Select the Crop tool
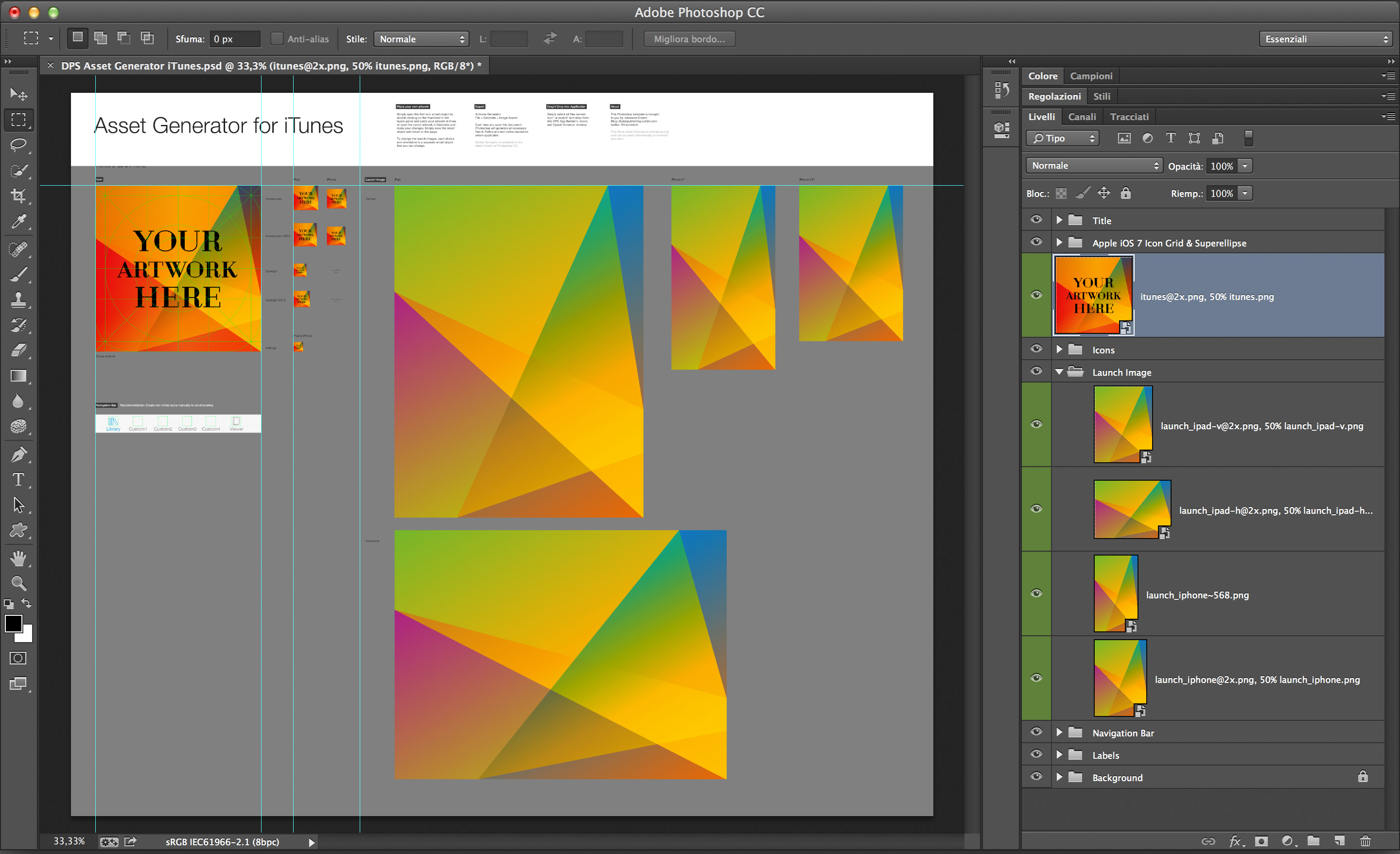Image resolution: width=1400 pixels, height=854 pixels. tap(18, 196)
